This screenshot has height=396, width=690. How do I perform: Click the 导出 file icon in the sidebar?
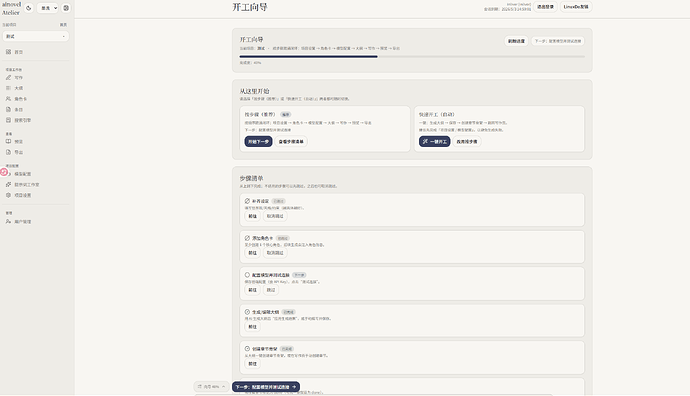tap(8, 152)
